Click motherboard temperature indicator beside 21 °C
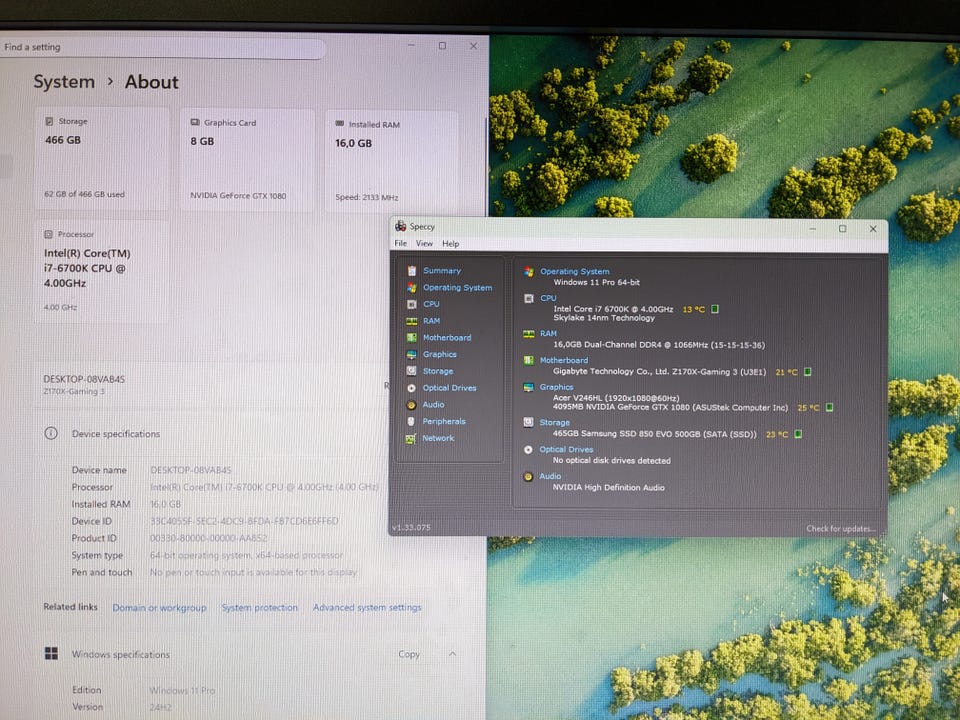This screenshot has width=960, height=720. tap(808, 372)
